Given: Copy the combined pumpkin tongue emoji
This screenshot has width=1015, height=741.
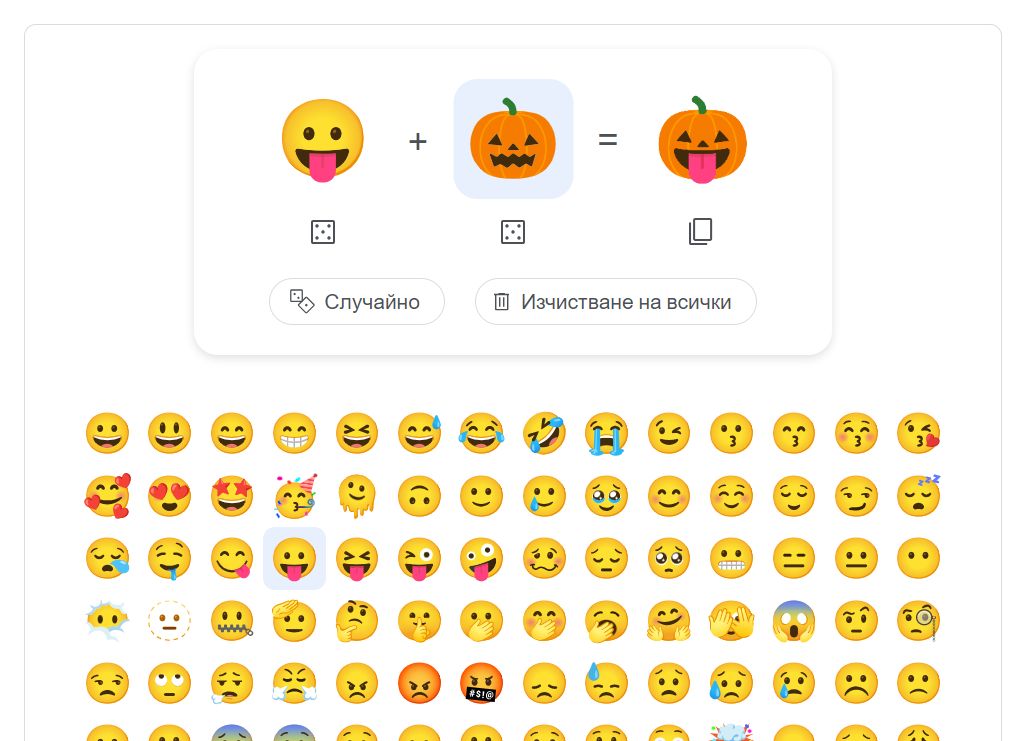Looking at the screenshot, I should coord(700,232).
